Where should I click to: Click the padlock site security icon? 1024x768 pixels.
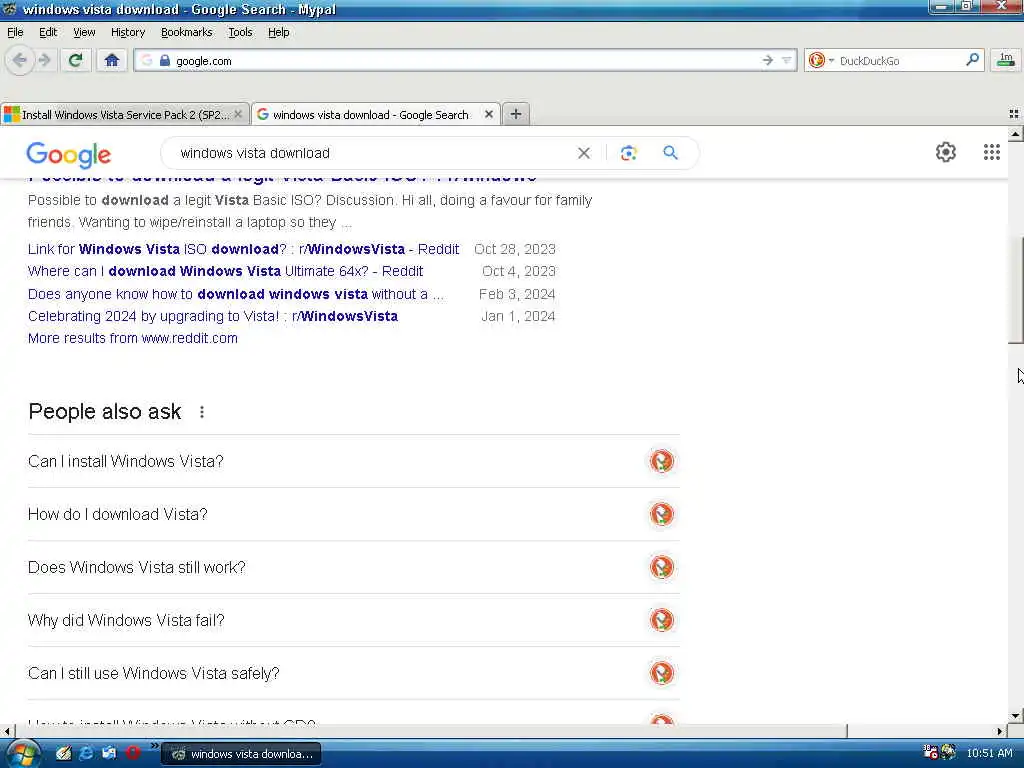click(x=165, y=61)
